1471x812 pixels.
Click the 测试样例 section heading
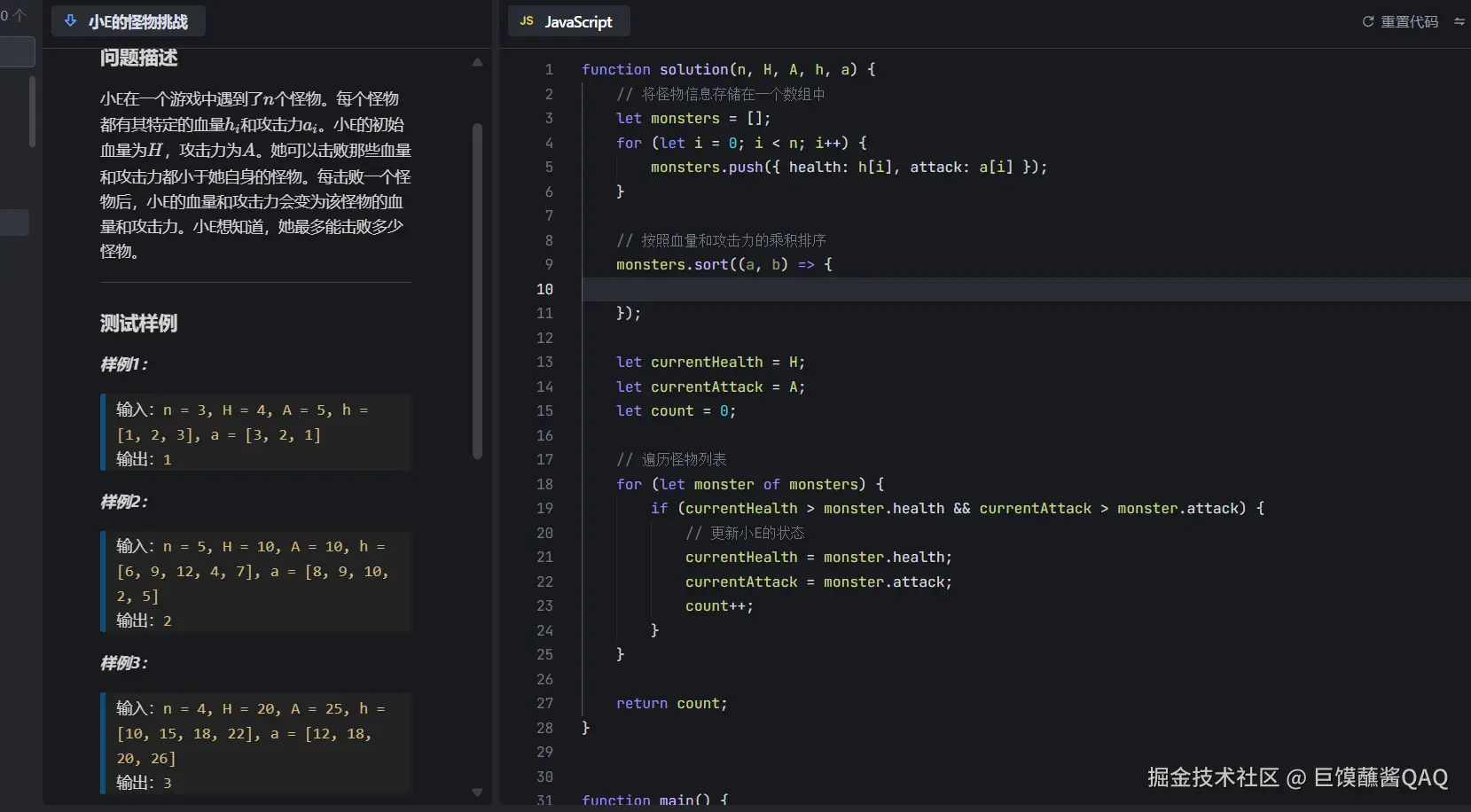[x=139, y=324]
